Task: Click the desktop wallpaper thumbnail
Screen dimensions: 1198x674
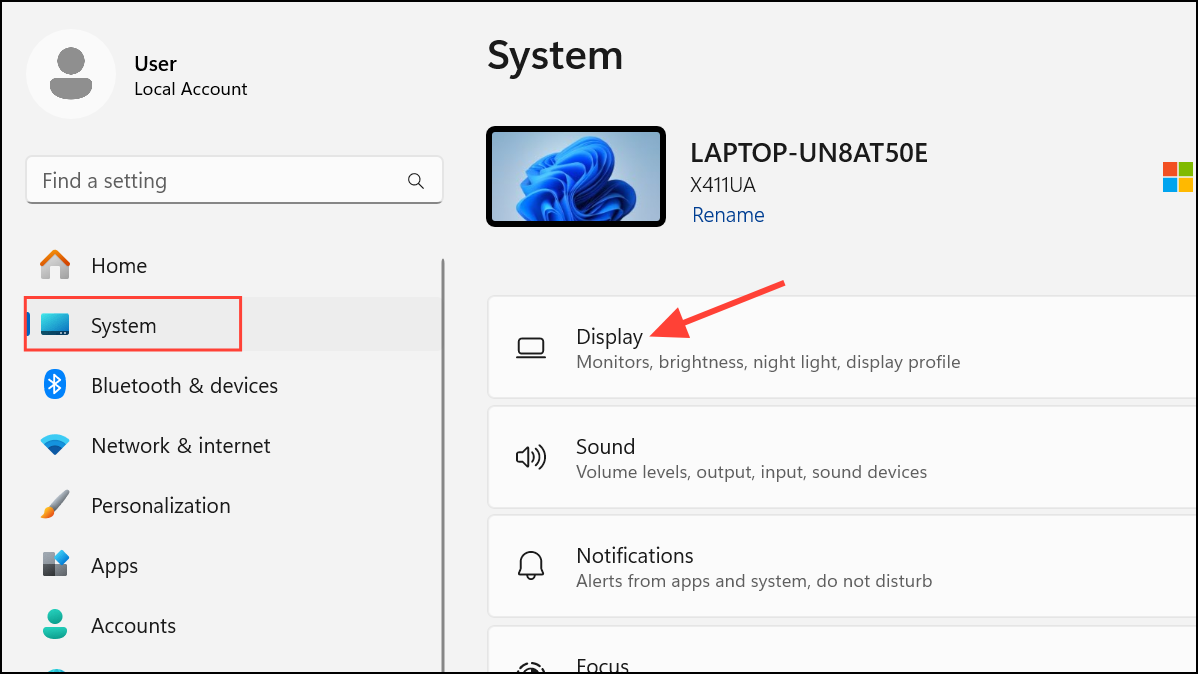Action: (x=576, y=177)
